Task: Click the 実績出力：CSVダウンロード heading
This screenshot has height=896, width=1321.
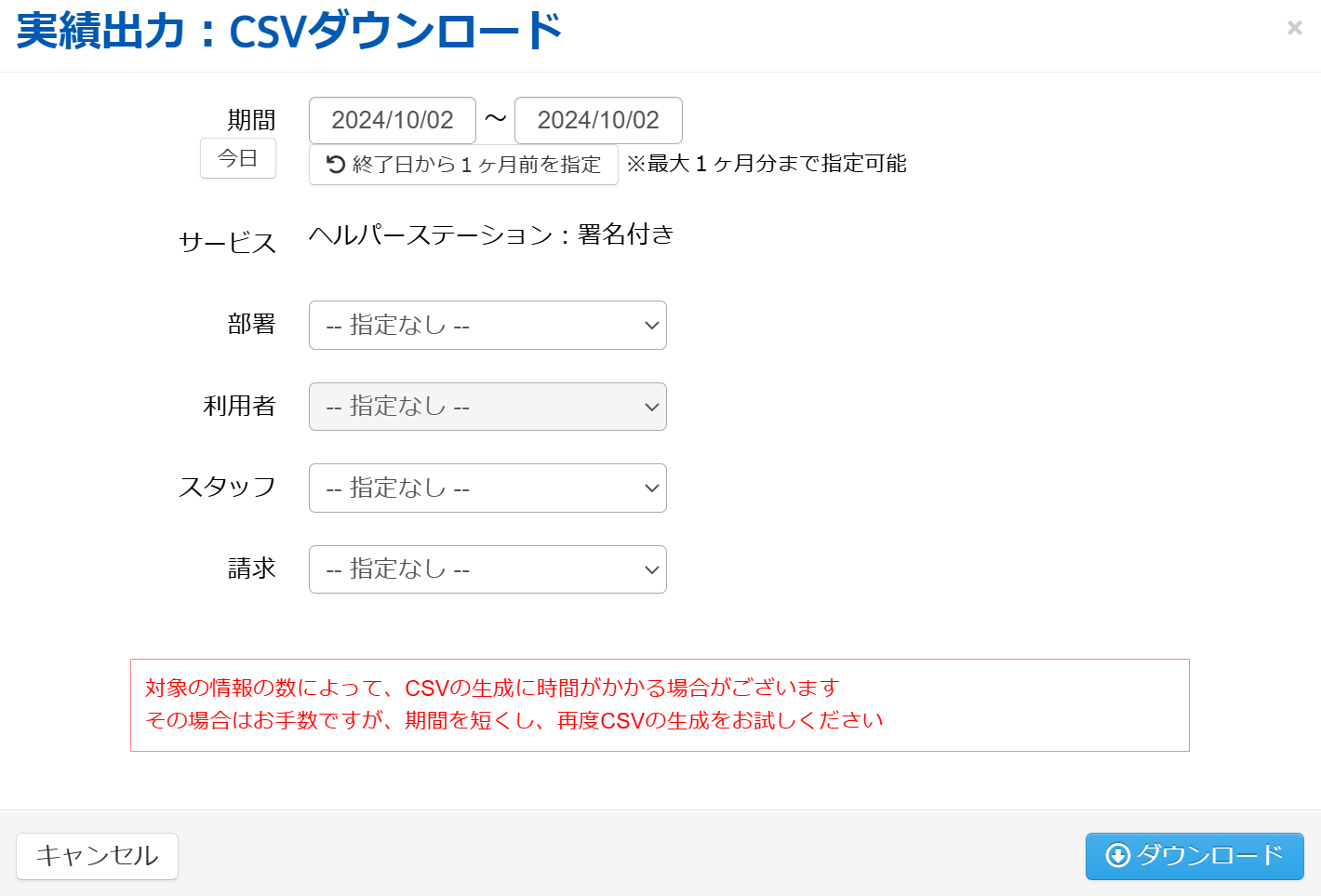Action: [289, 32]
